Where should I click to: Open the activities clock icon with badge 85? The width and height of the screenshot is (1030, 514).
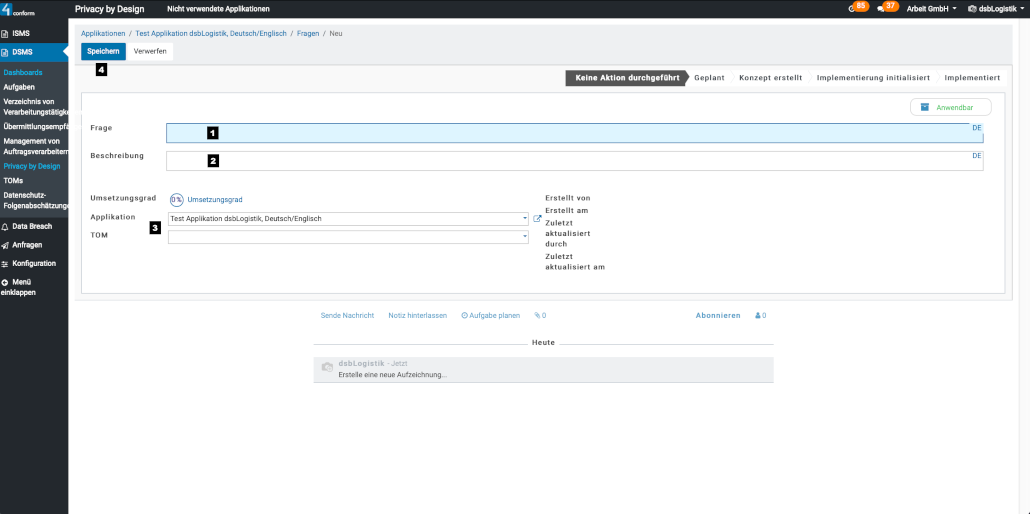[852, 9]
